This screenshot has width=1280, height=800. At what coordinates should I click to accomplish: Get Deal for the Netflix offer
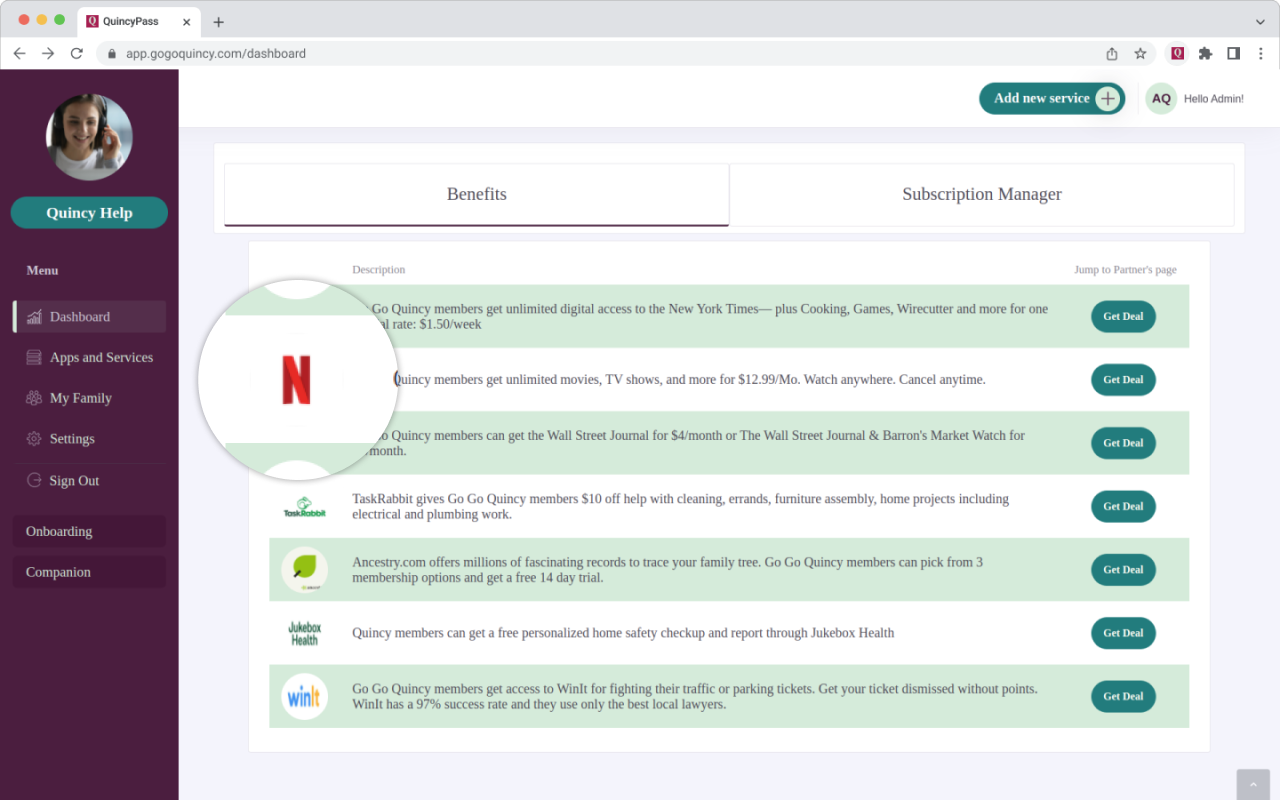coord(1123,380)
